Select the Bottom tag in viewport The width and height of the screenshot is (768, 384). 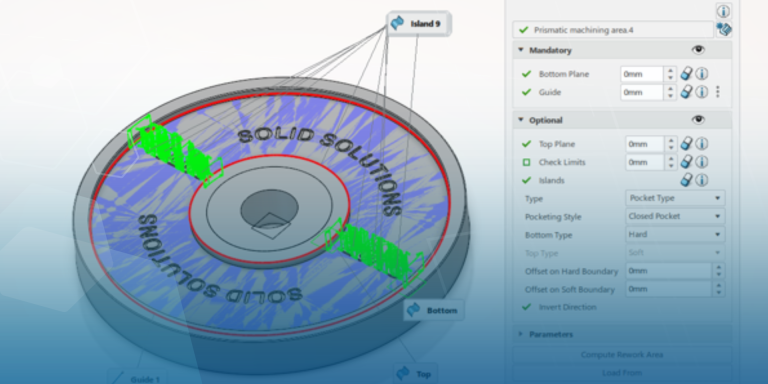(x=433, y=310)
